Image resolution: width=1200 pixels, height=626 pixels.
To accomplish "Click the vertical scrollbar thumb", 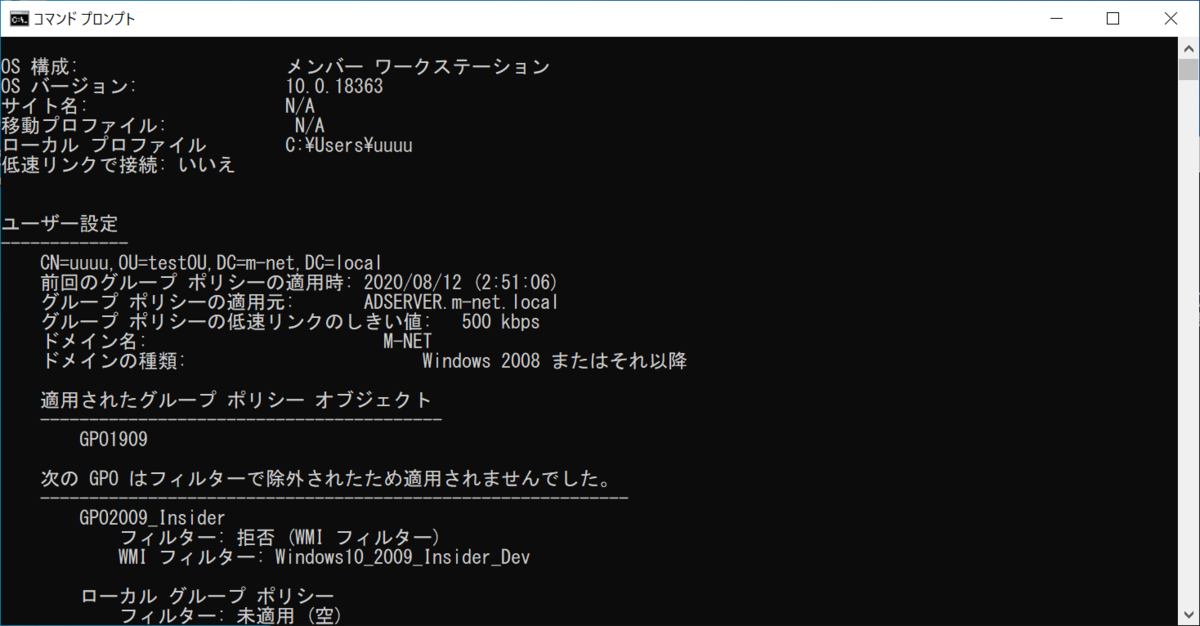I will (x=1190, y=70).
